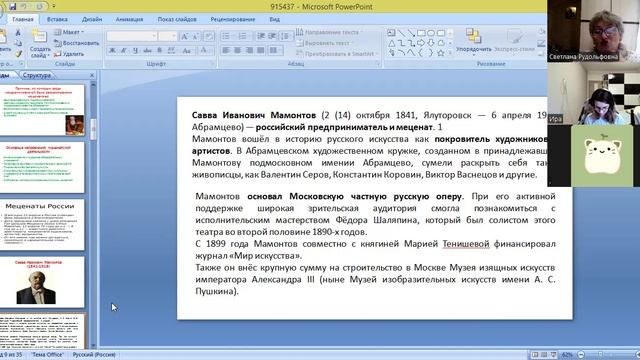Close the slides thumbnail pane

tap(92, 75)
